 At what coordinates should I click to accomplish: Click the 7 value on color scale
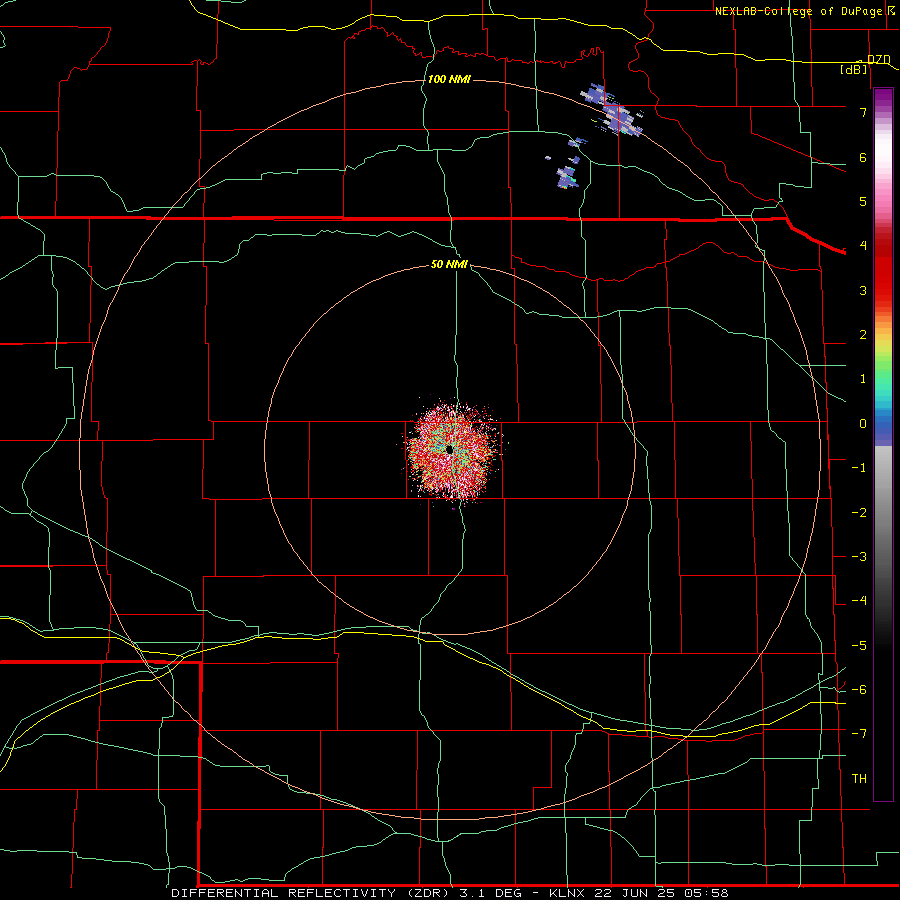863,112
